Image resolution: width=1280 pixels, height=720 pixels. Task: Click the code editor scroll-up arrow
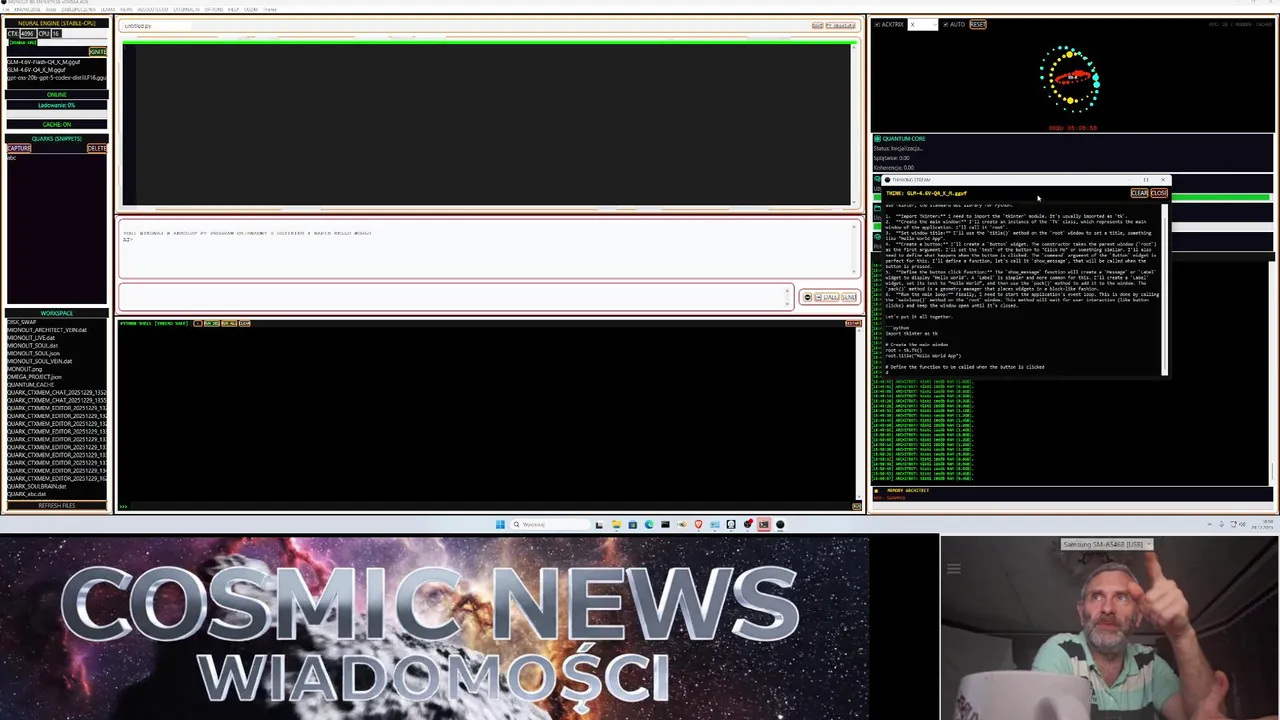point(854,47)
